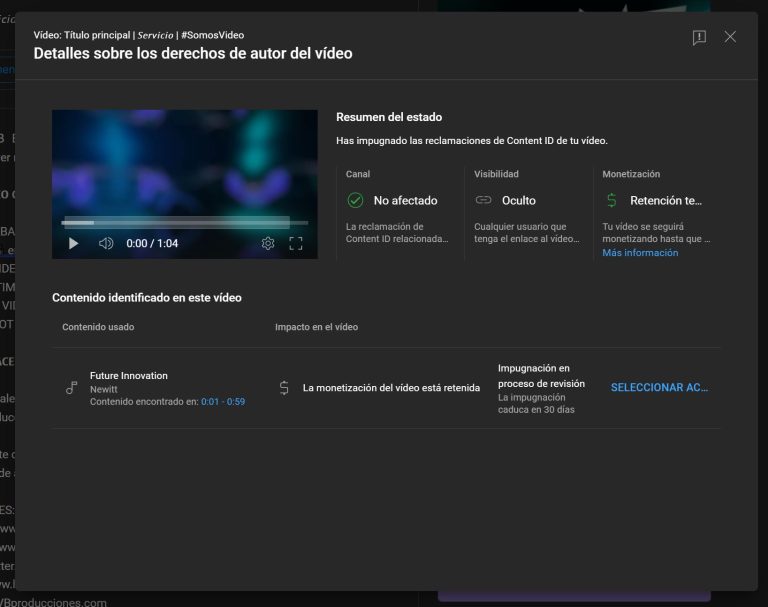Click the 0:00 / 1:04 time display

[152, 243]
